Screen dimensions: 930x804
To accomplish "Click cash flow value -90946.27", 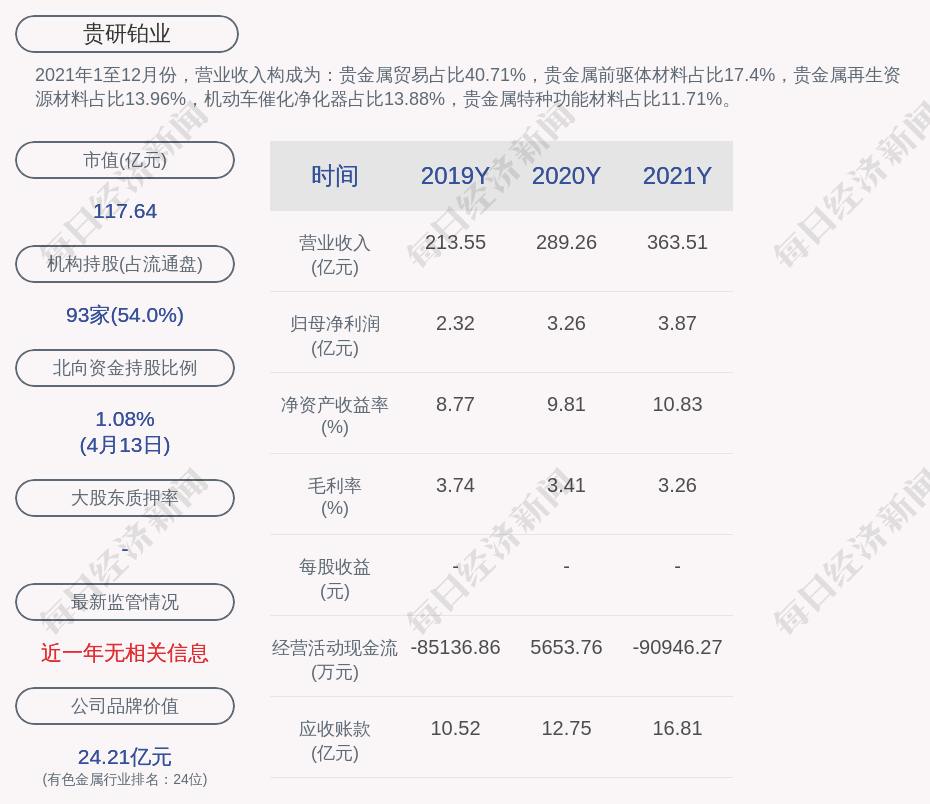I will pos(677,647).
